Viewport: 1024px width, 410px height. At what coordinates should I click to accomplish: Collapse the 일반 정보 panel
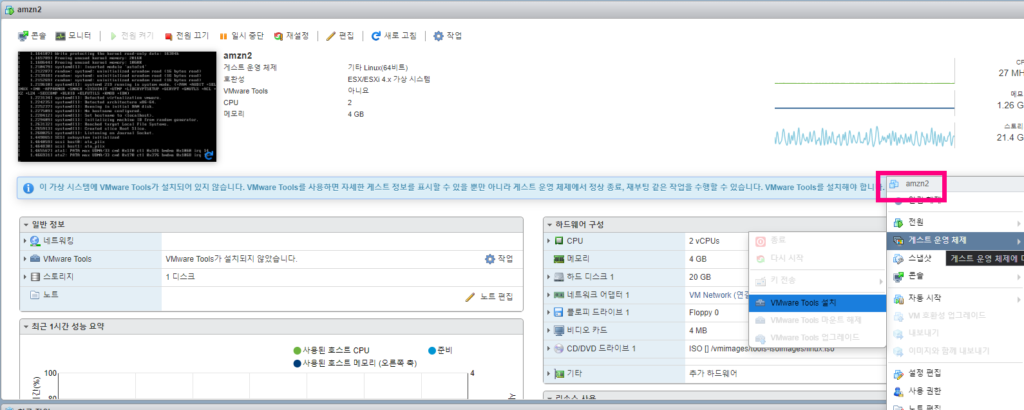click(x=26, y=225)
